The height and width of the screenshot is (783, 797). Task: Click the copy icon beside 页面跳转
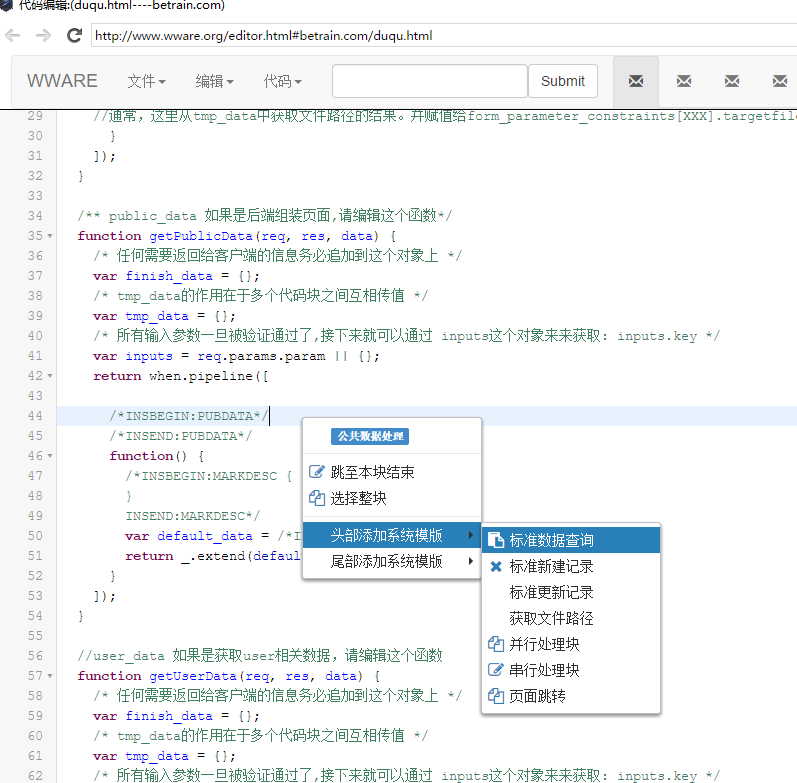coord(496,696)
